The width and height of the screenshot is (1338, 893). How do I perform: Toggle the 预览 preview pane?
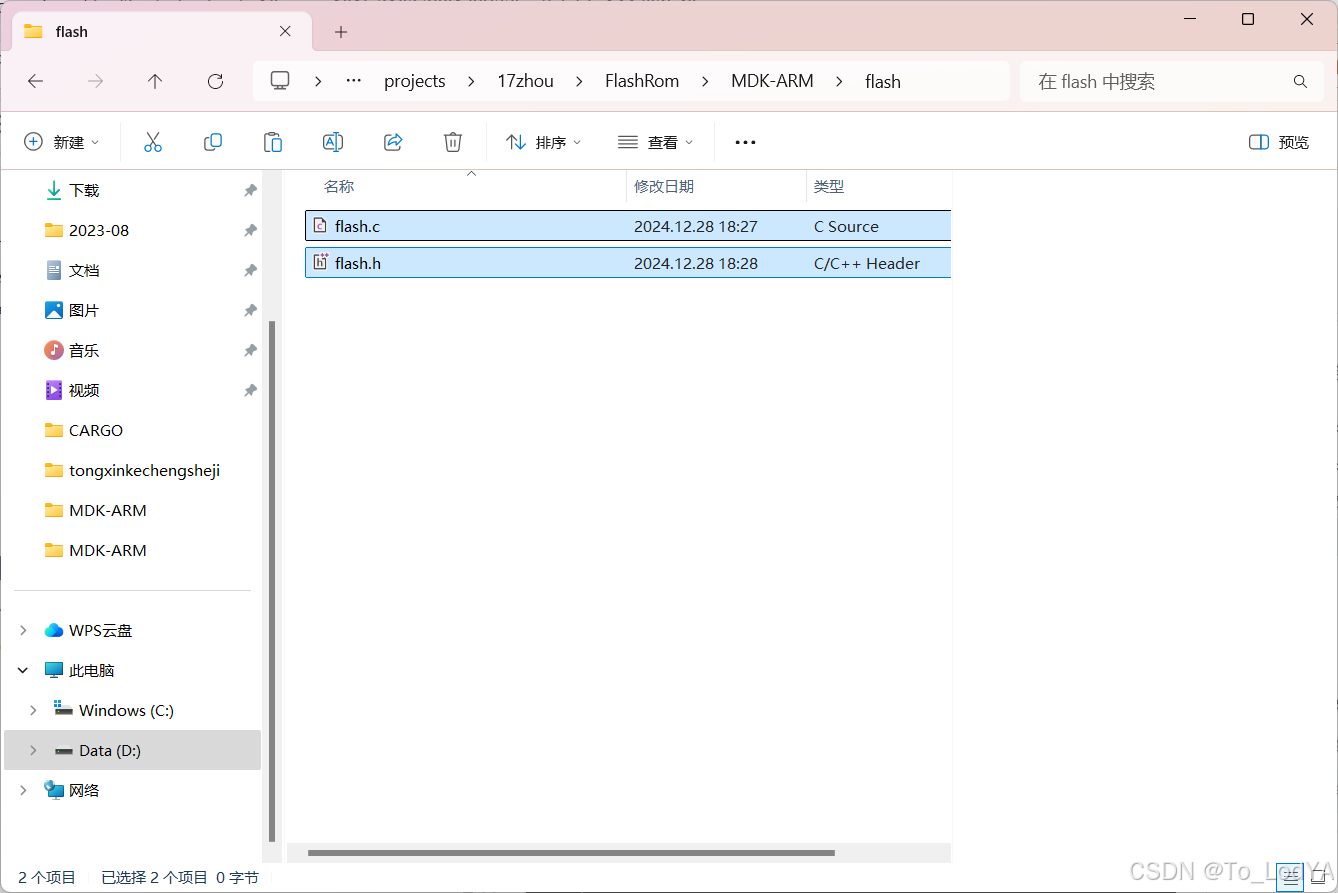point(1279,142)
